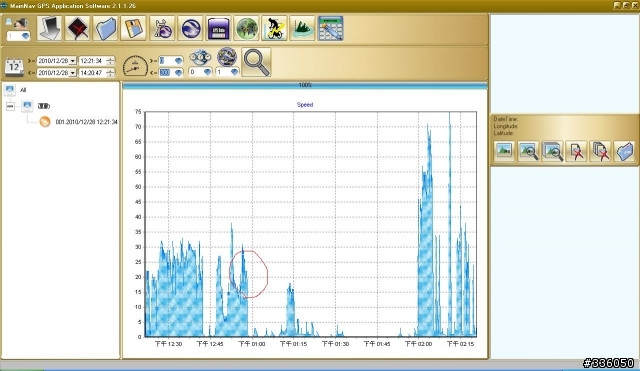Click the delete single photo icon
640x371 pixels.
576,151
